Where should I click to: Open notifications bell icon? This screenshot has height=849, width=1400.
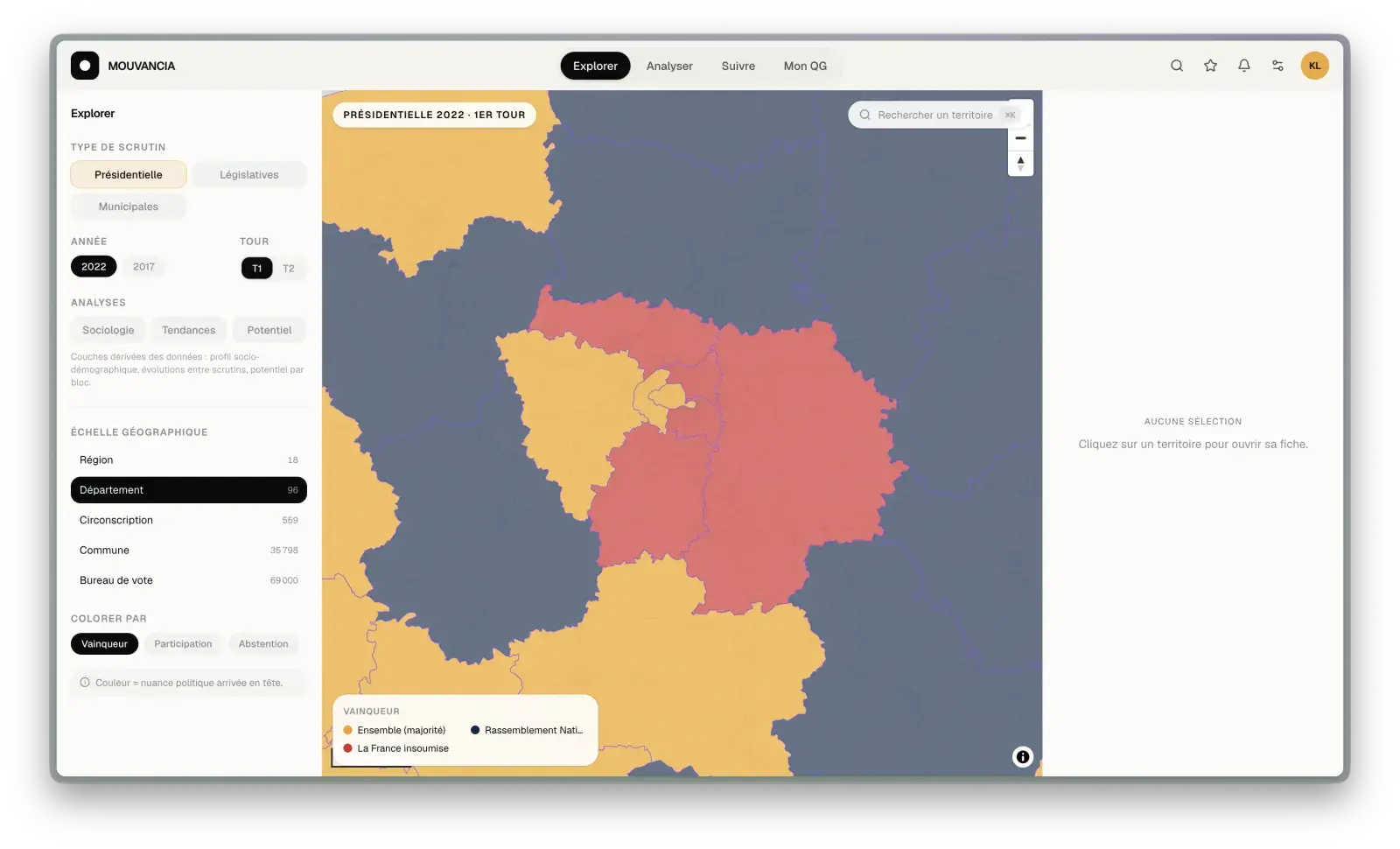point(1243,66)
